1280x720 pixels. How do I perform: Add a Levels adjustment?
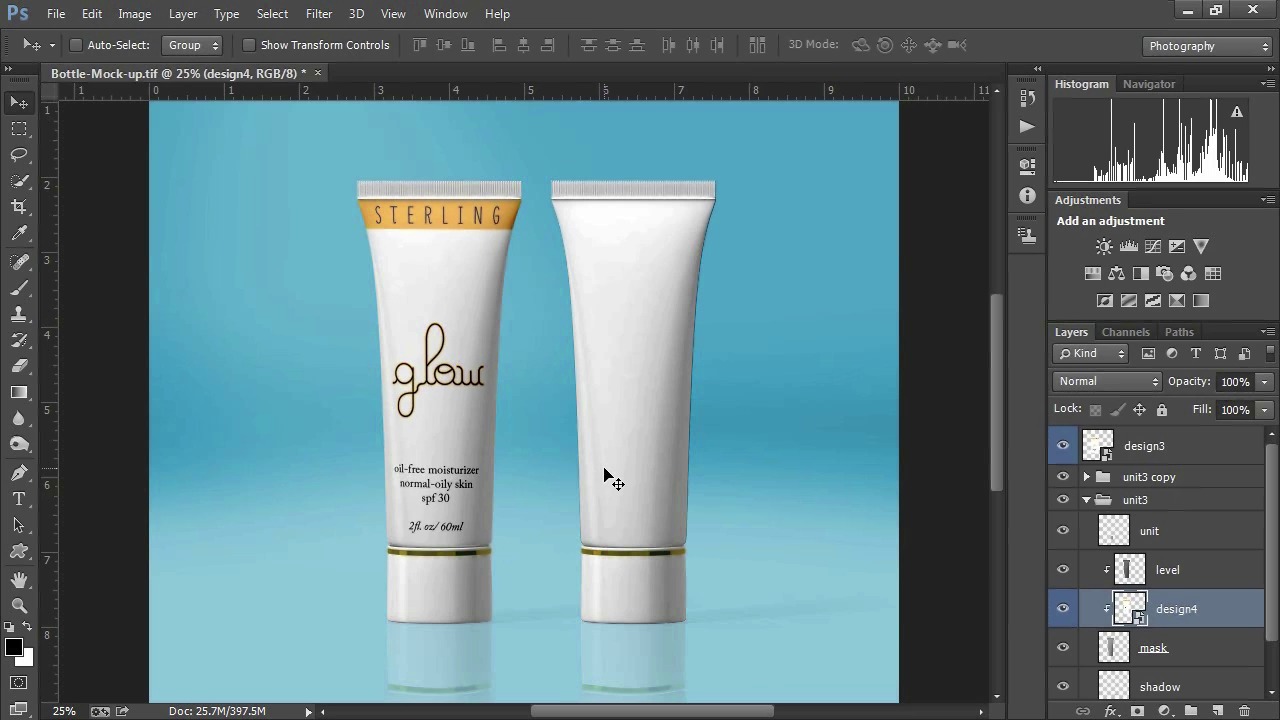1129,246
